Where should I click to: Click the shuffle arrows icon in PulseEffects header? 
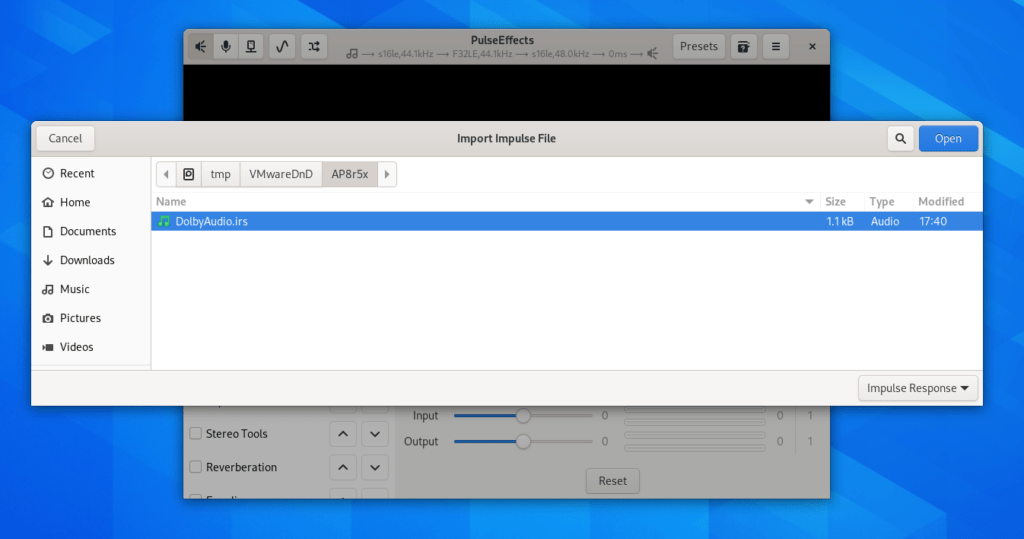pyautogui.click(x=314, y=46)
